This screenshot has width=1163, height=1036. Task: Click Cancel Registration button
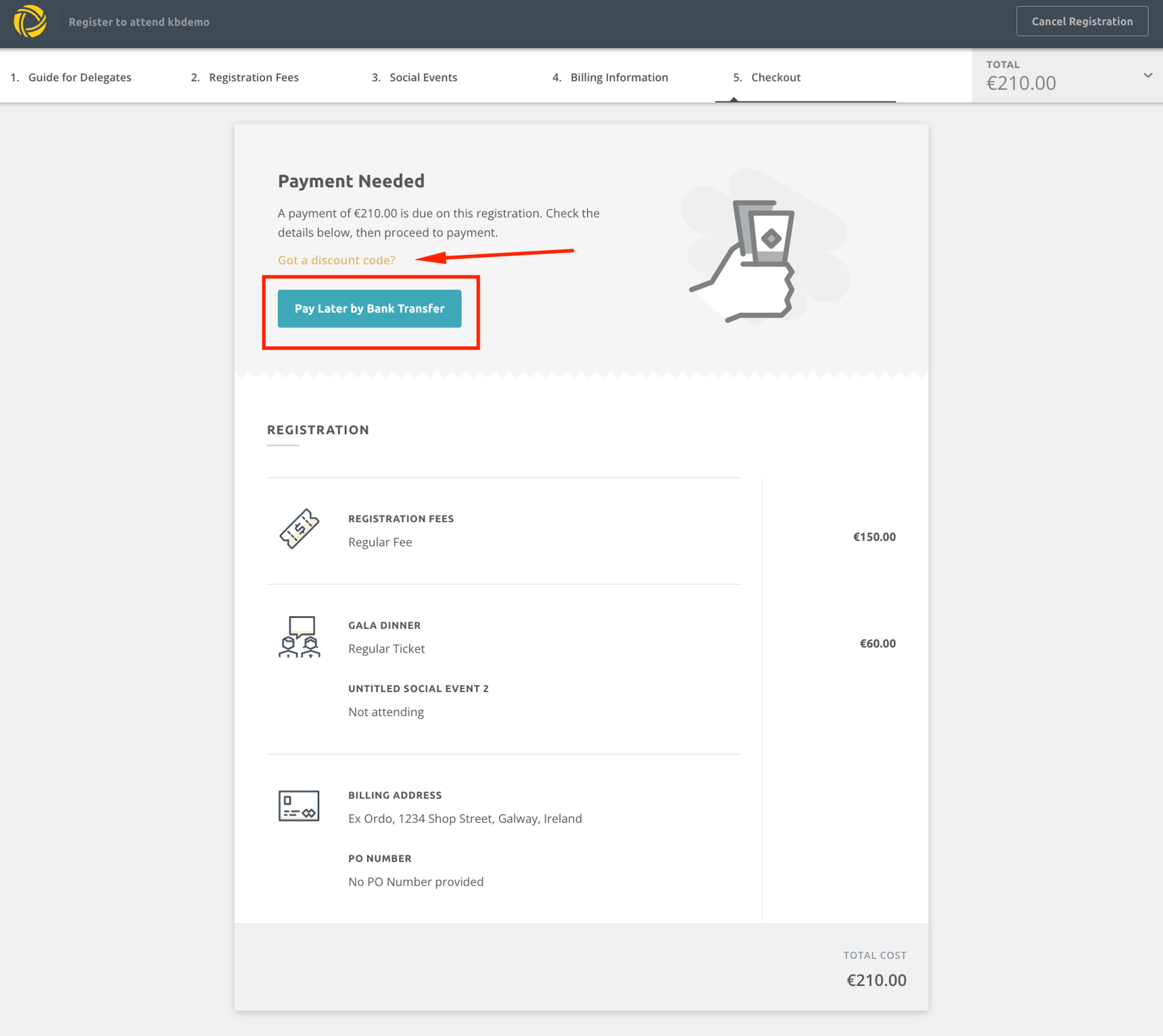tap(1081, 22)
